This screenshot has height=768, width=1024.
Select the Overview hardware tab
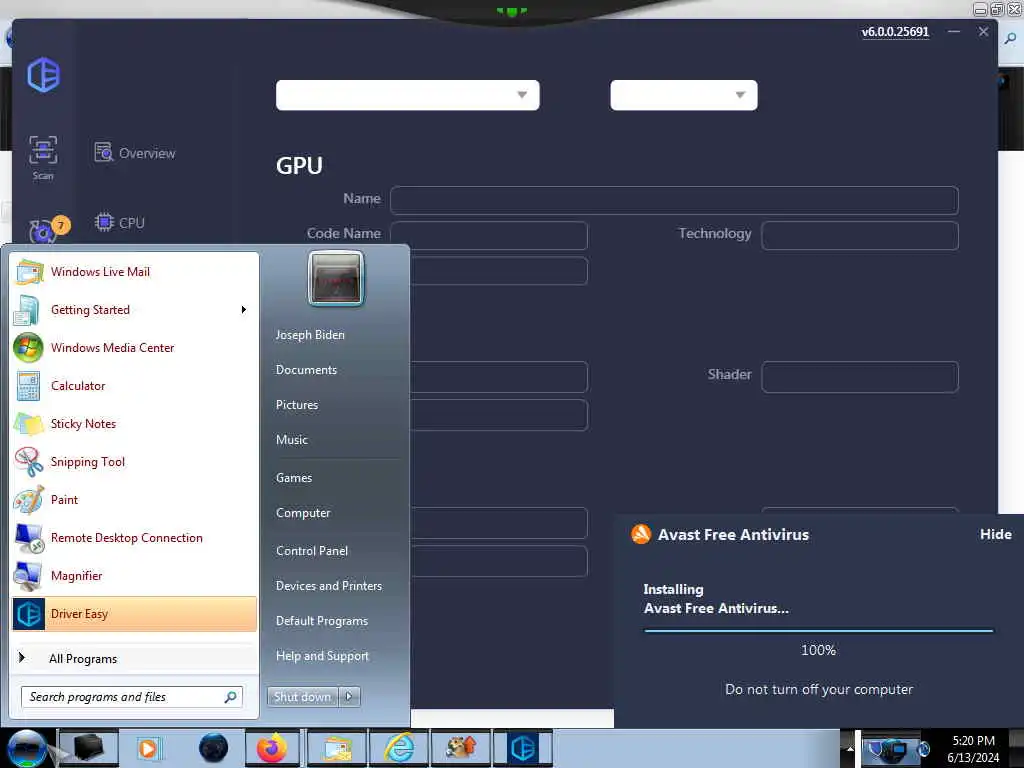(135, 153)
